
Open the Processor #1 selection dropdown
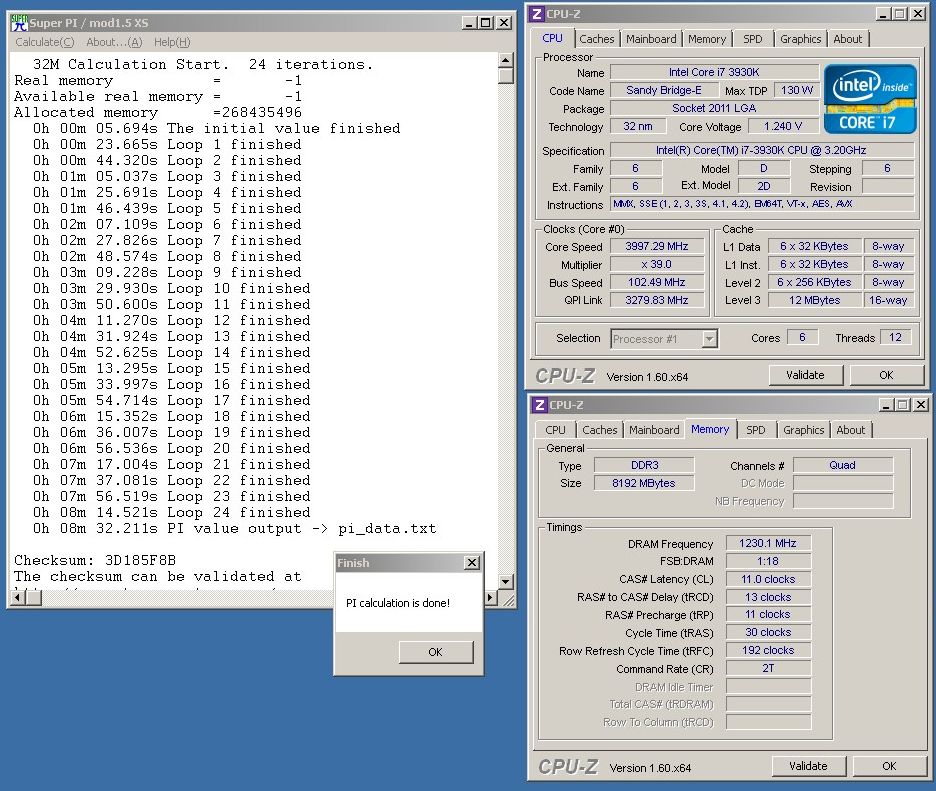pyautogui.click(x=709, y=339)
